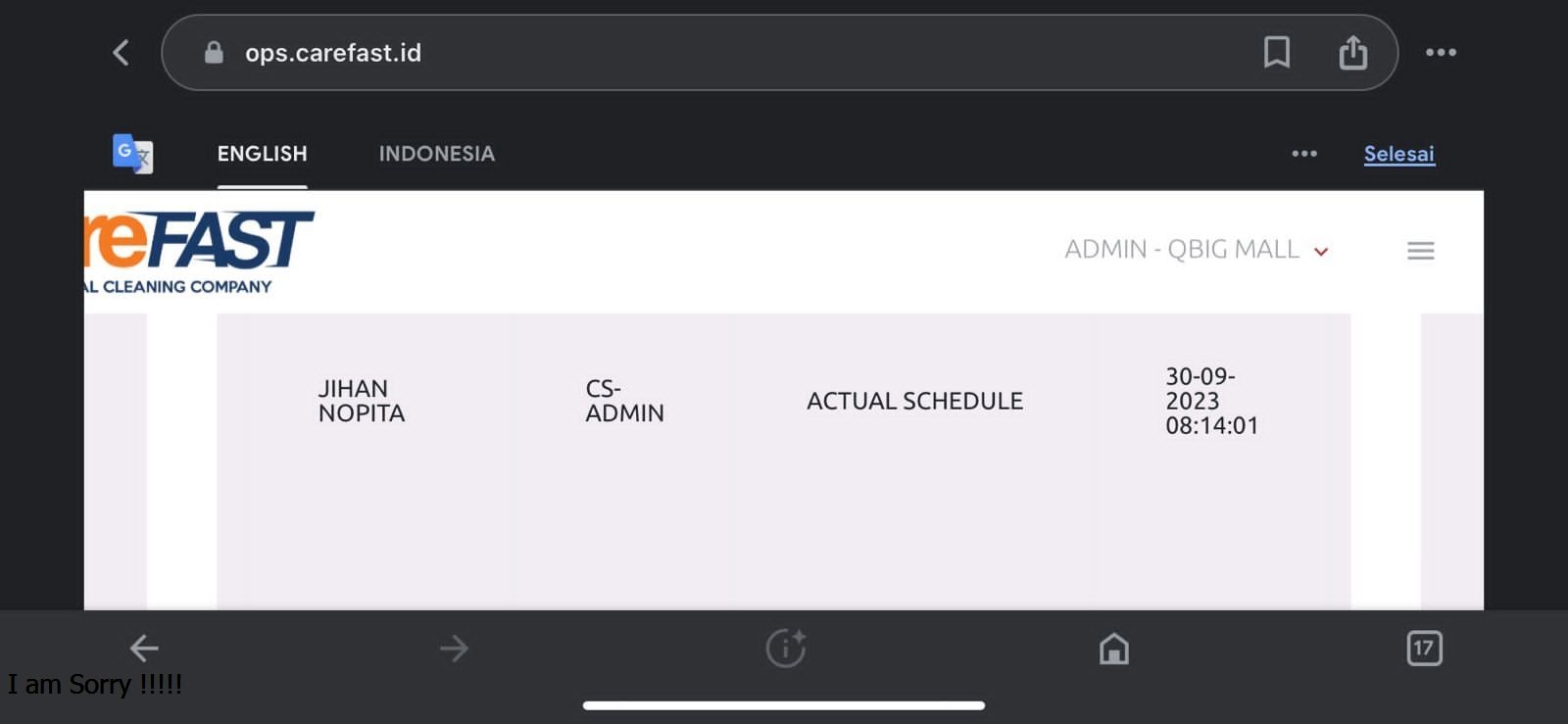Image resolution: width=1568 pixels, height=724 pixels.
Task: Open translate bar more options dots
Action: [x=1304, y=154]
